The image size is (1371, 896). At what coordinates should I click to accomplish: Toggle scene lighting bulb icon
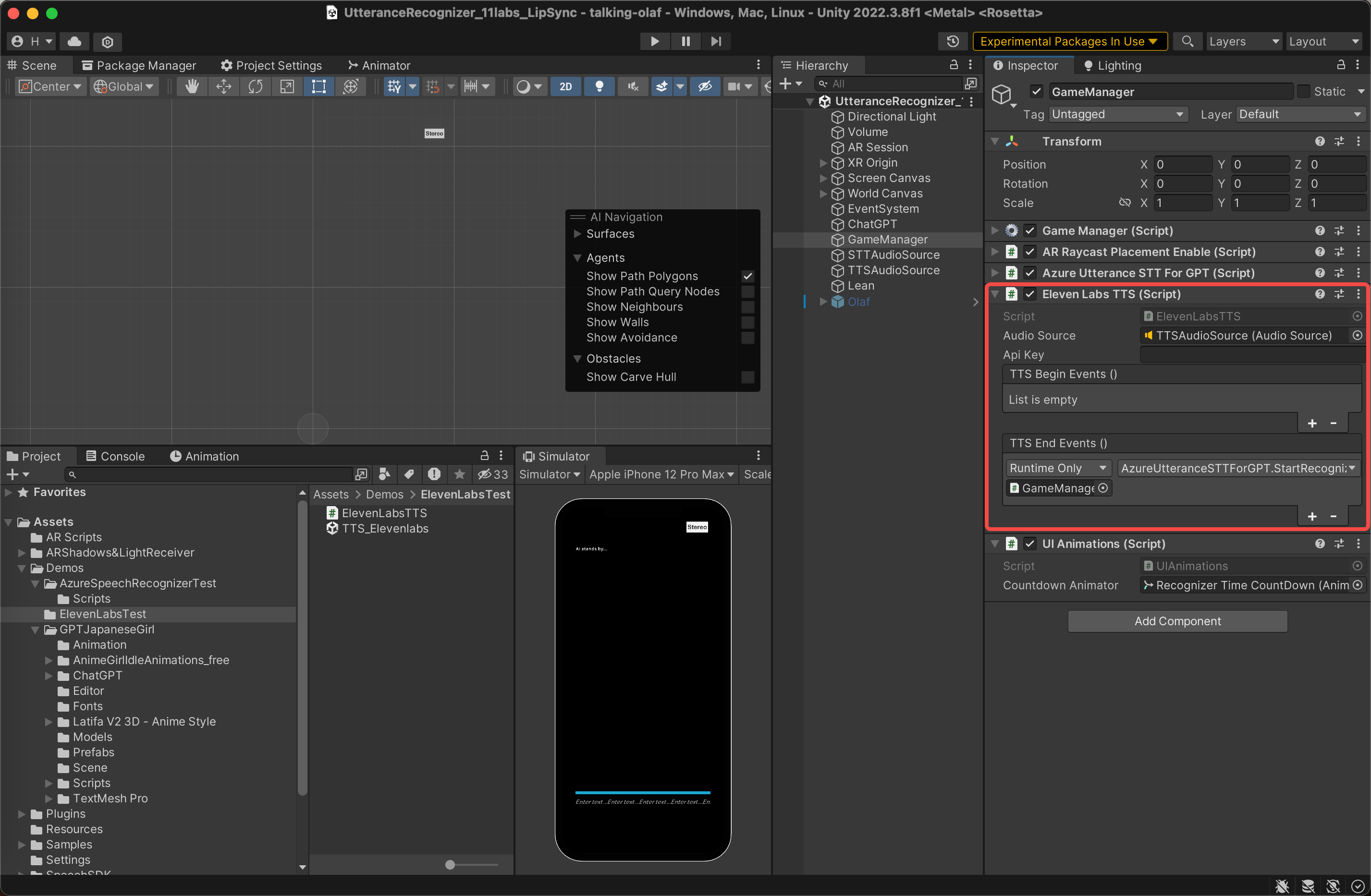[x=599, y=86]
